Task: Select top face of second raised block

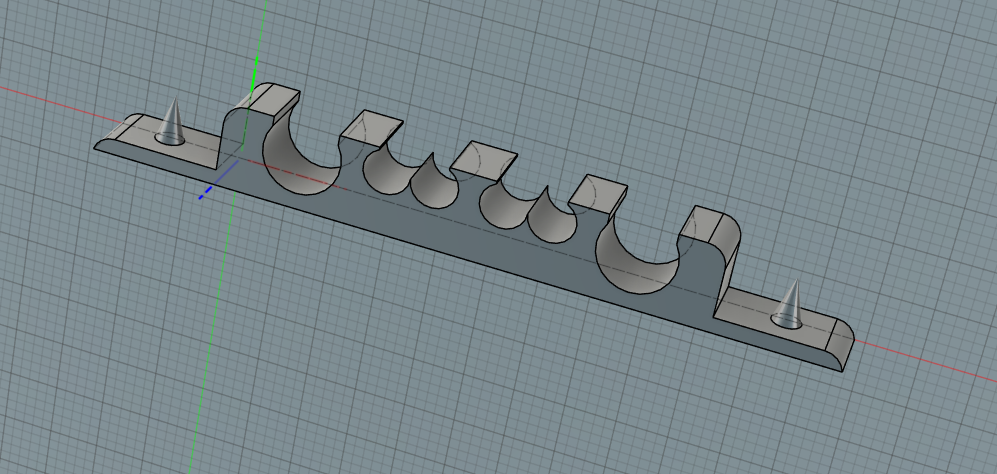Action: click(370, 126)
